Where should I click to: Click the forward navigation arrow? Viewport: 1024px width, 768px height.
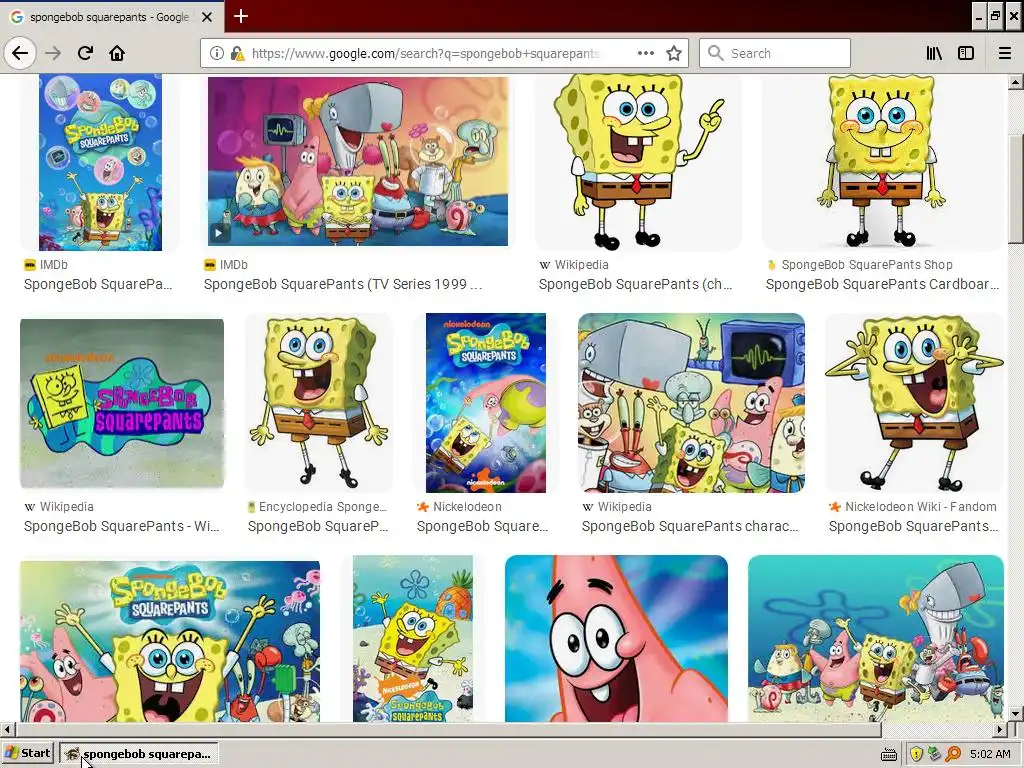coord(53,53)
